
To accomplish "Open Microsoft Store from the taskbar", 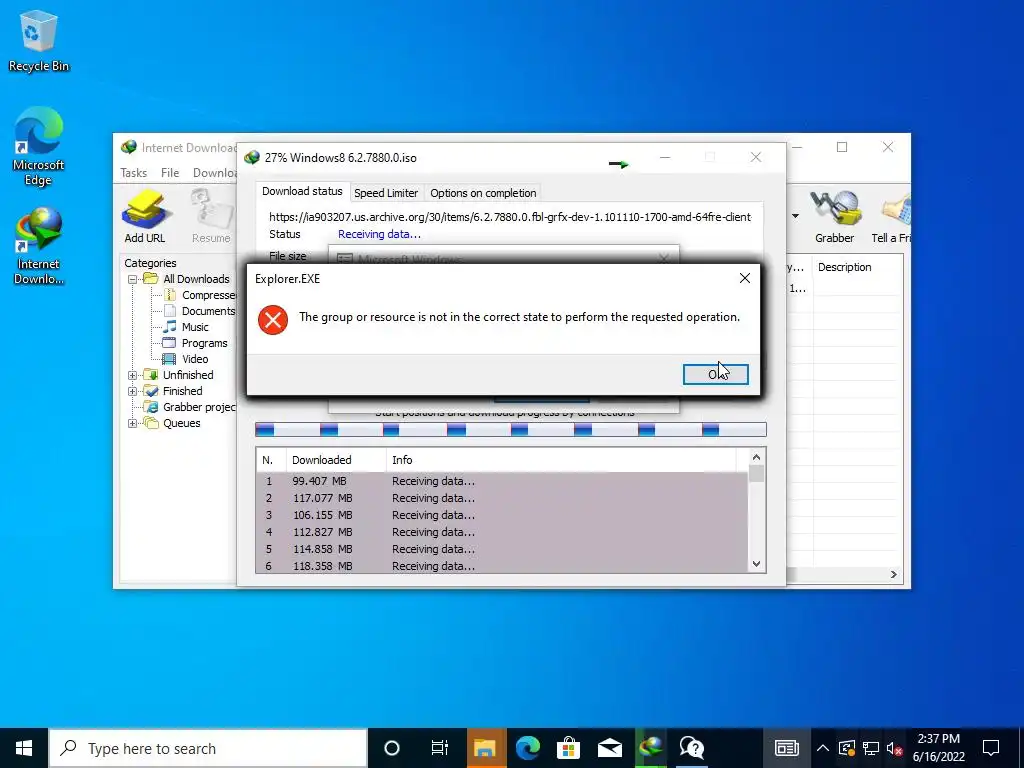I will click(x=568, y=748).
